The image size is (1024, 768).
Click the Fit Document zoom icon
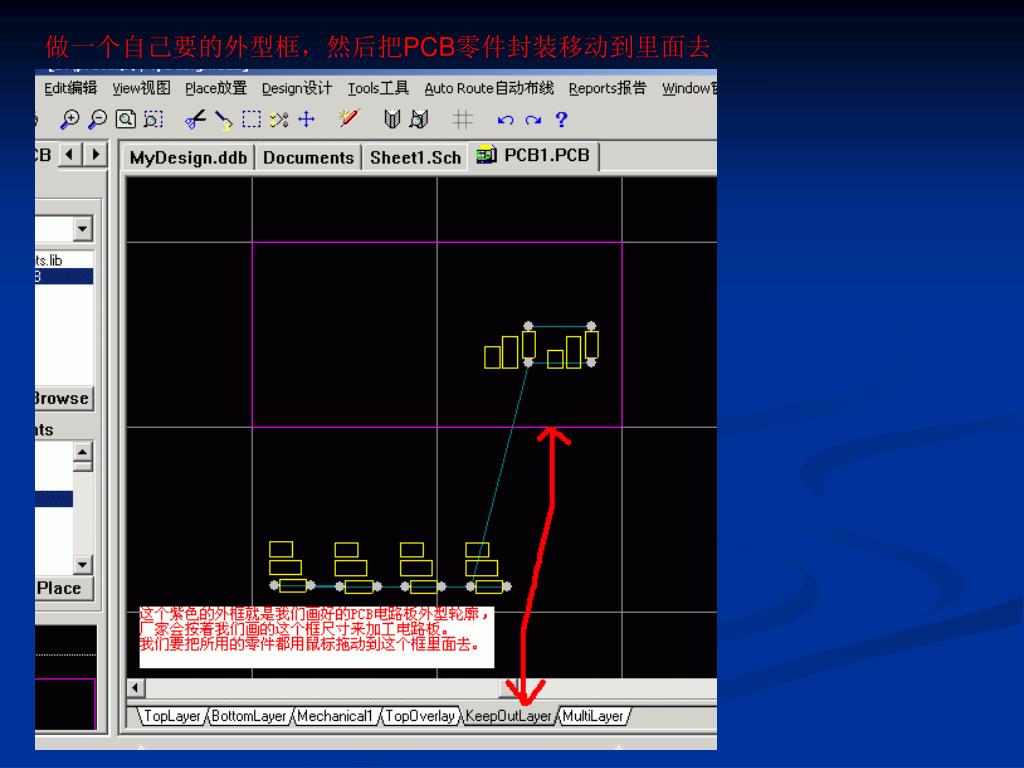pos(125,120)
